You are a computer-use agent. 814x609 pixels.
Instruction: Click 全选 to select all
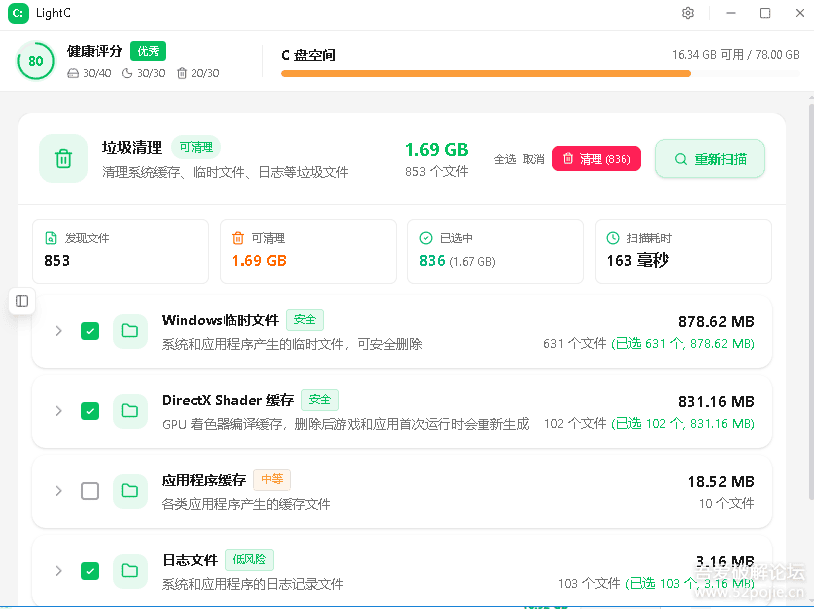505,159
